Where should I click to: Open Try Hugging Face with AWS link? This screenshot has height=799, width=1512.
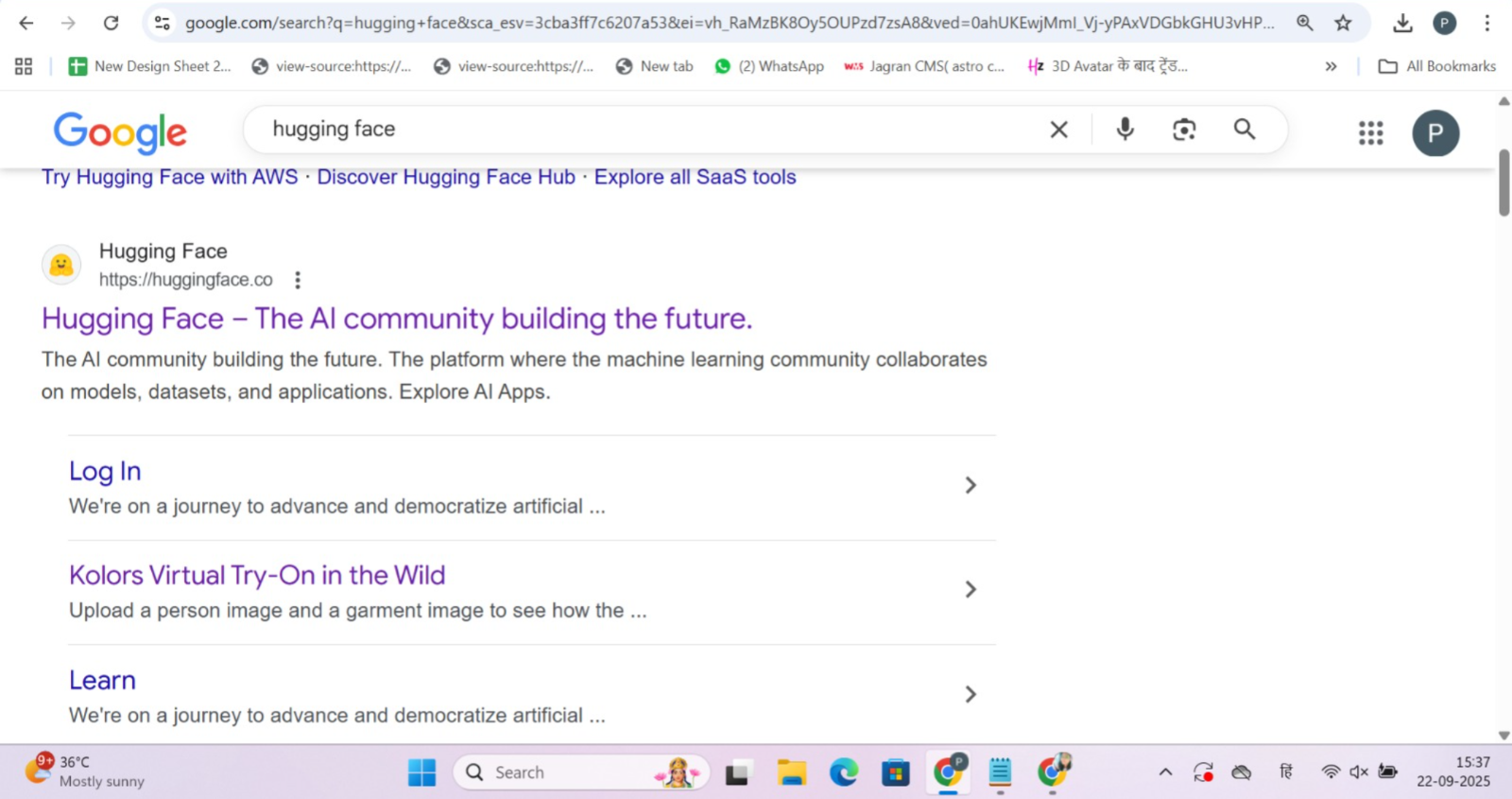pyautogui.click(x=170, y=178)
